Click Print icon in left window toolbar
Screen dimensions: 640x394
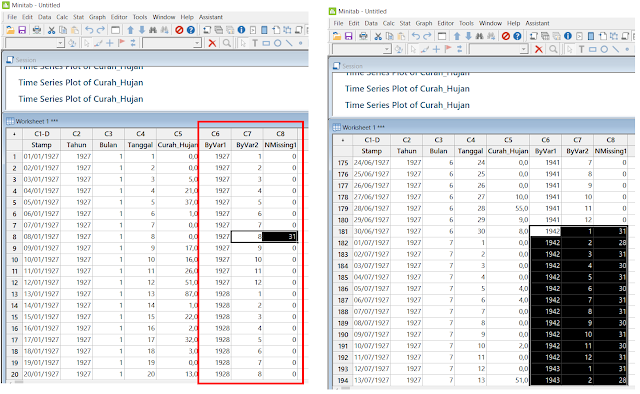[x=37, y=30]
